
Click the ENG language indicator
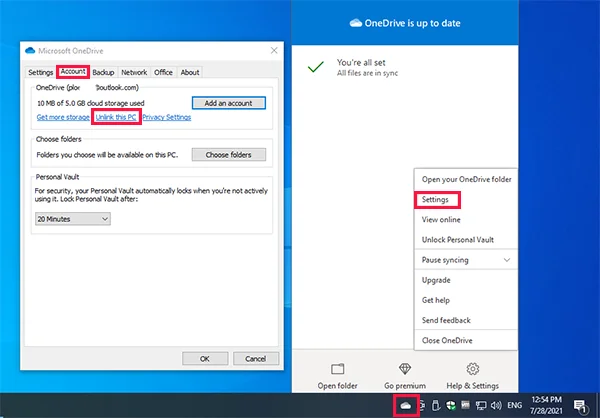pos(515,405)
